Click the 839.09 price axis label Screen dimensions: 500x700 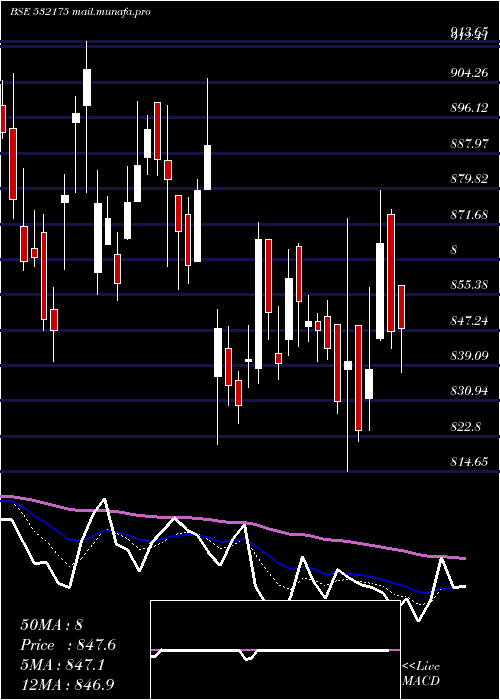469,356
